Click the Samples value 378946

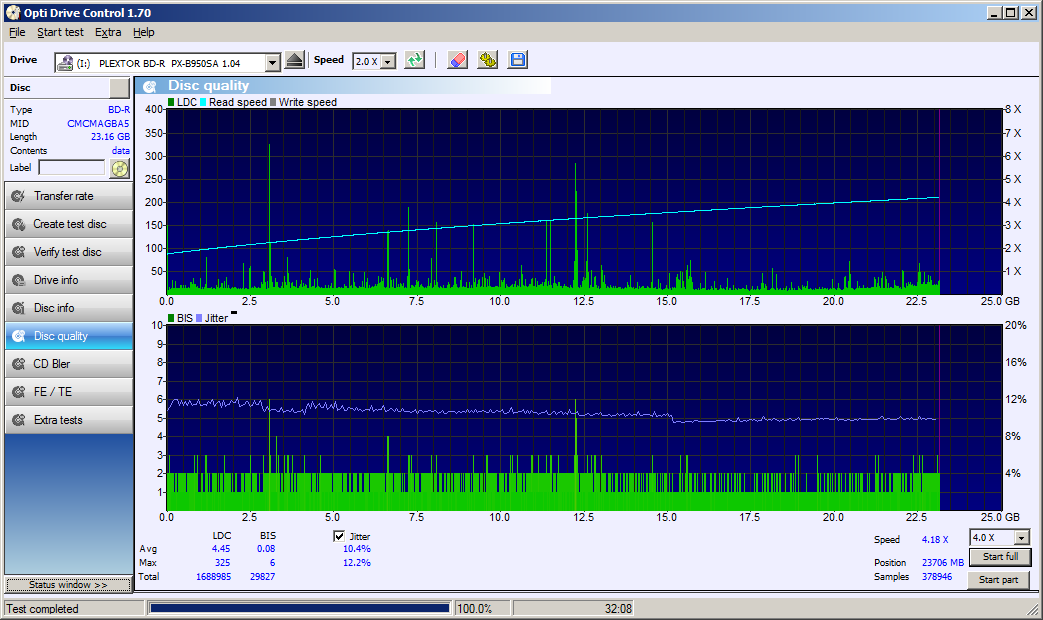click(937, 576)
